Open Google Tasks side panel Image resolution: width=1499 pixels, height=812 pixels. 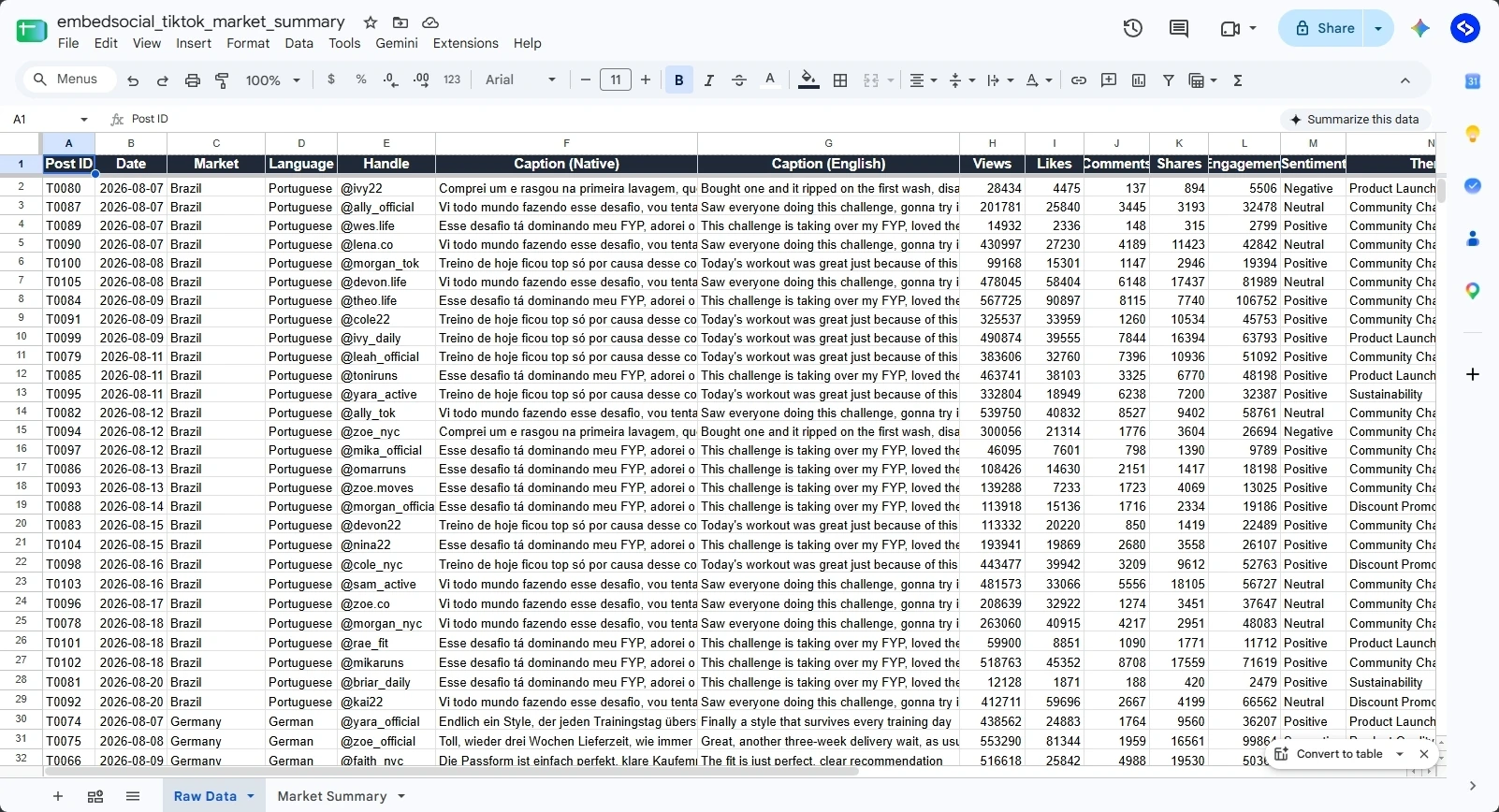pyautogui.click(x=1473, y=186)
